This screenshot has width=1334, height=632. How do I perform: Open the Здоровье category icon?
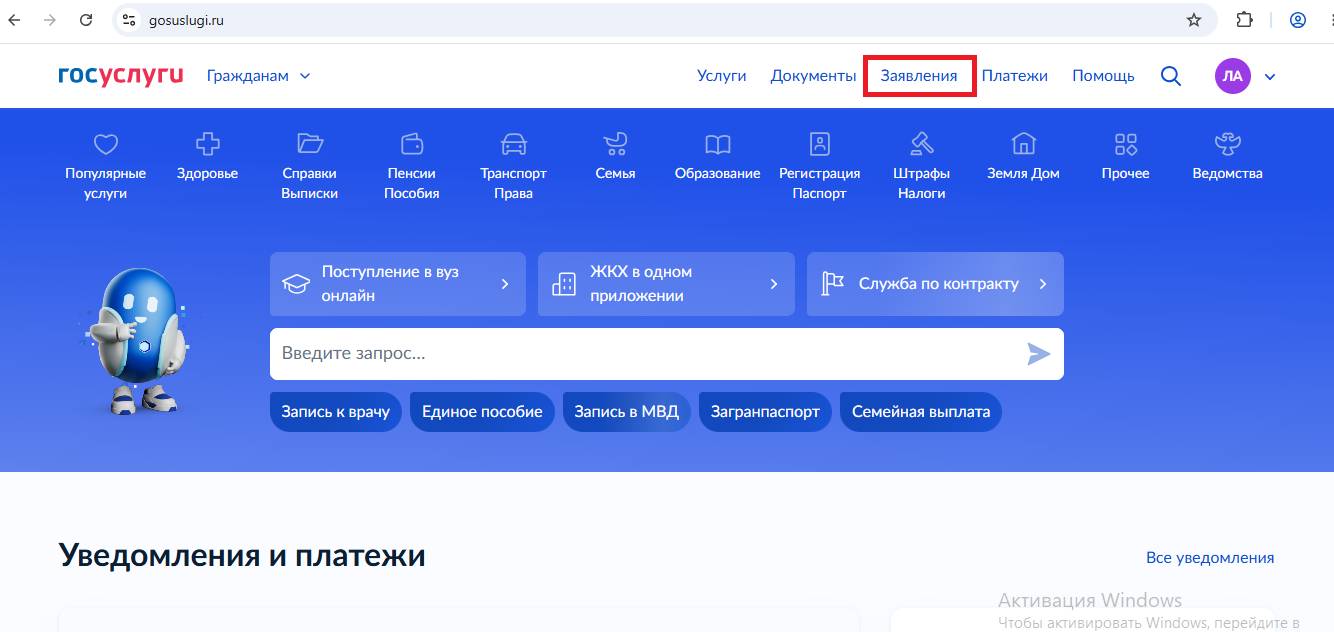(207, 144)
